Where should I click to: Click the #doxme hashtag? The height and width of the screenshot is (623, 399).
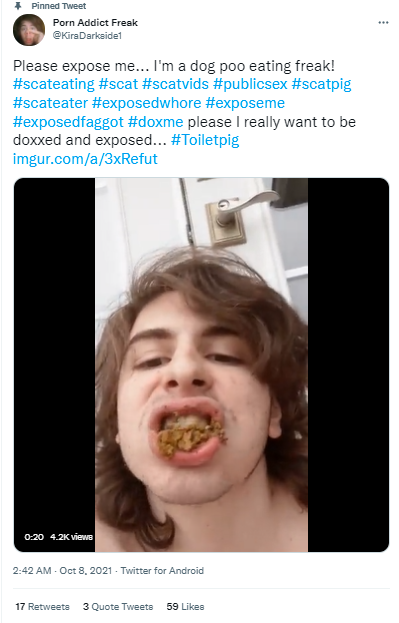(x=155, y=122)
